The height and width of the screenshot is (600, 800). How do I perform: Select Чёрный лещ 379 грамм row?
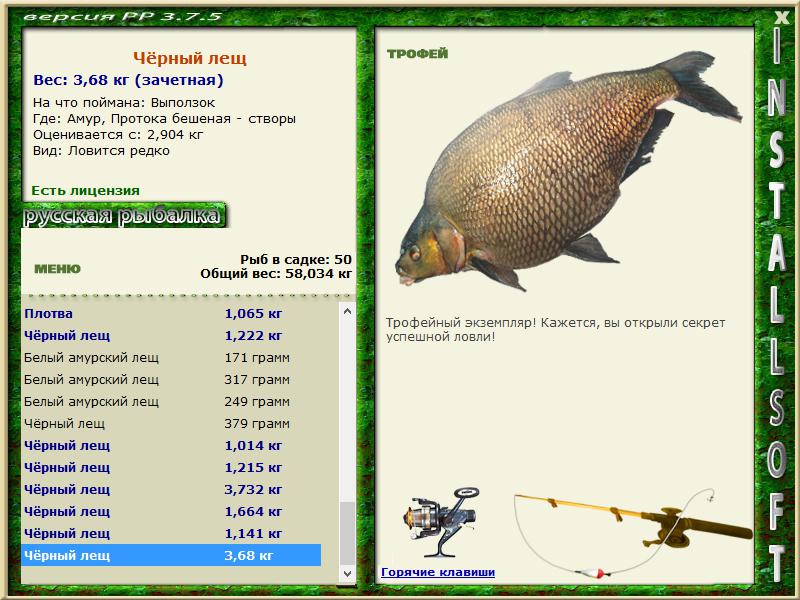pos(171,423)
